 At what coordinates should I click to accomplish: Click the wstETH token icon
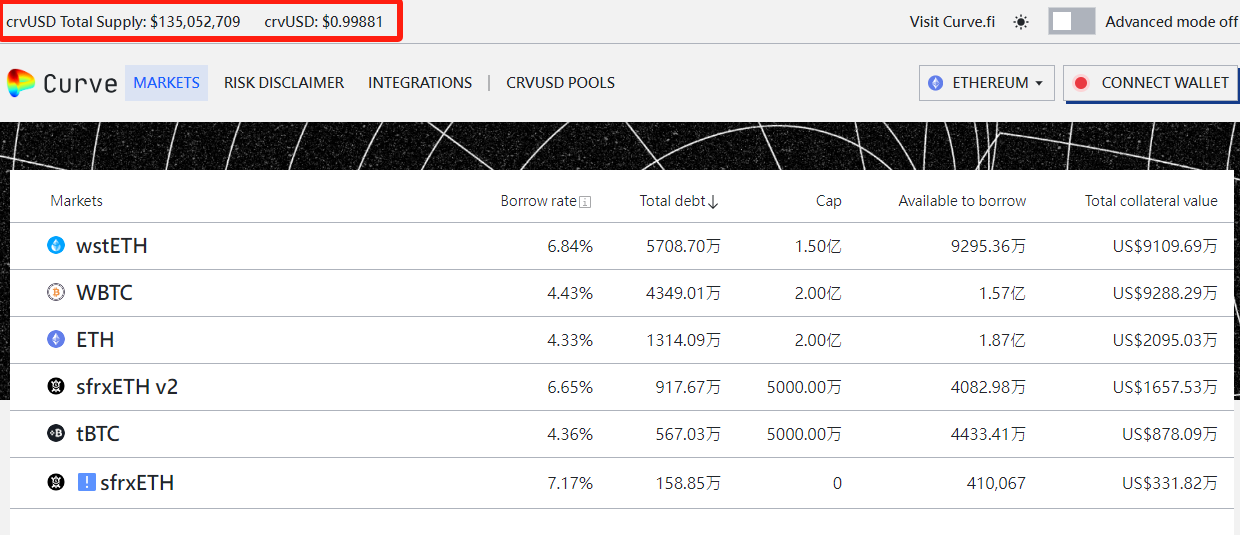click(x=56, y=245)
